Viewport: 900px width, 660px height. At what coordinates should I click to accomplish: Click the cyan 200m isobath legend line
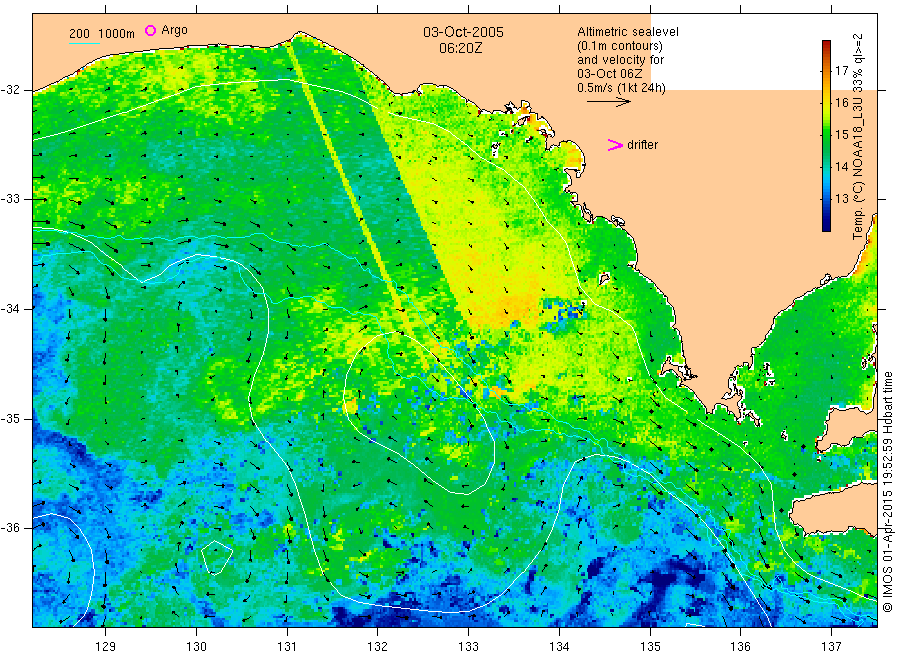coord(84,42)
